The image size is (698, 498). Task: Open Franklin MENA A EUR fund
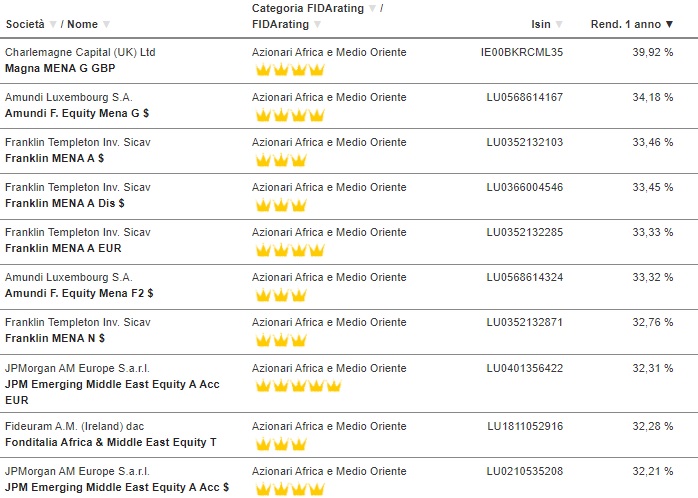(63, 248)
